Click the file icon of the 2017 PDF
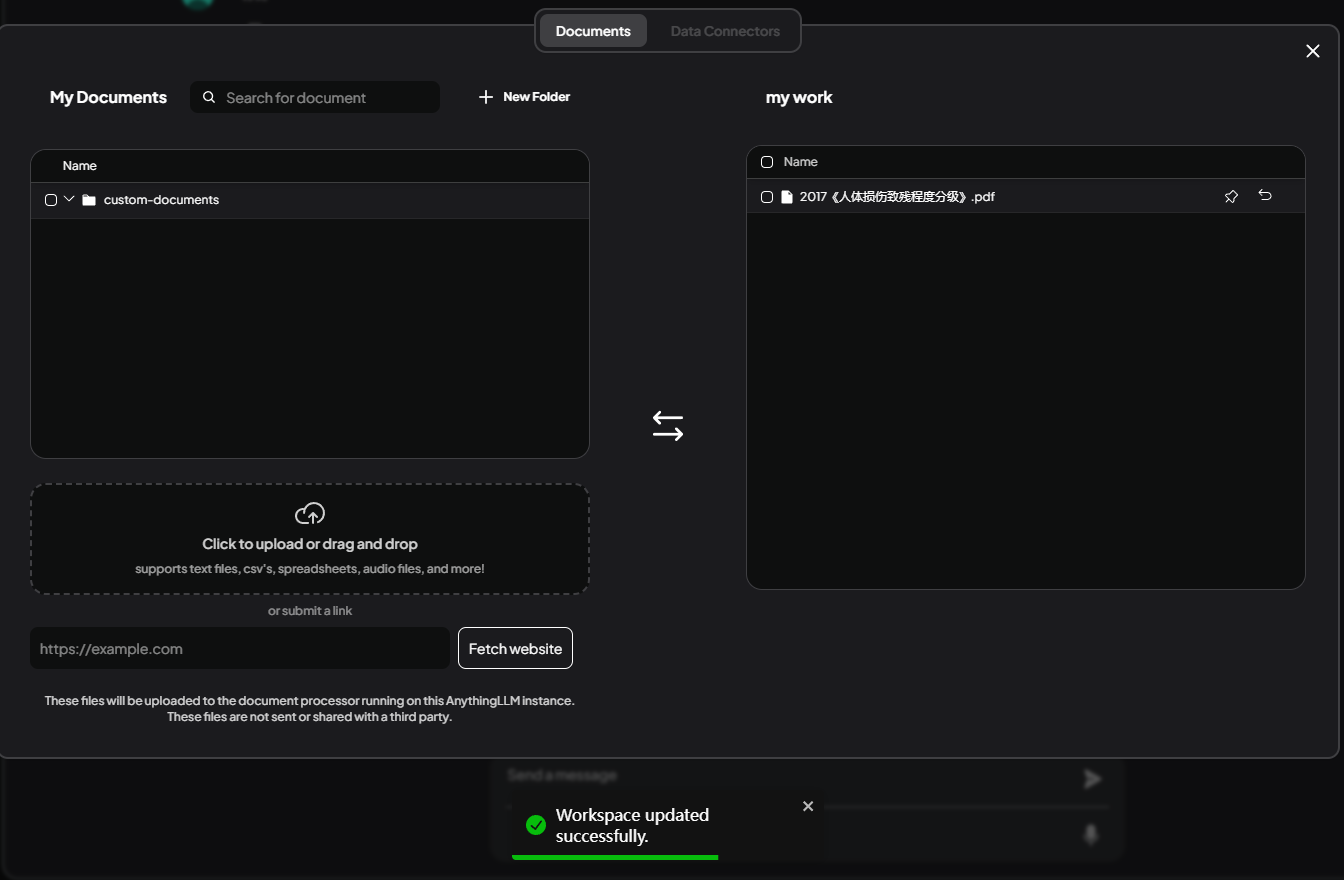The height and width of the screenshot is (880, 1344). [787, 197]
